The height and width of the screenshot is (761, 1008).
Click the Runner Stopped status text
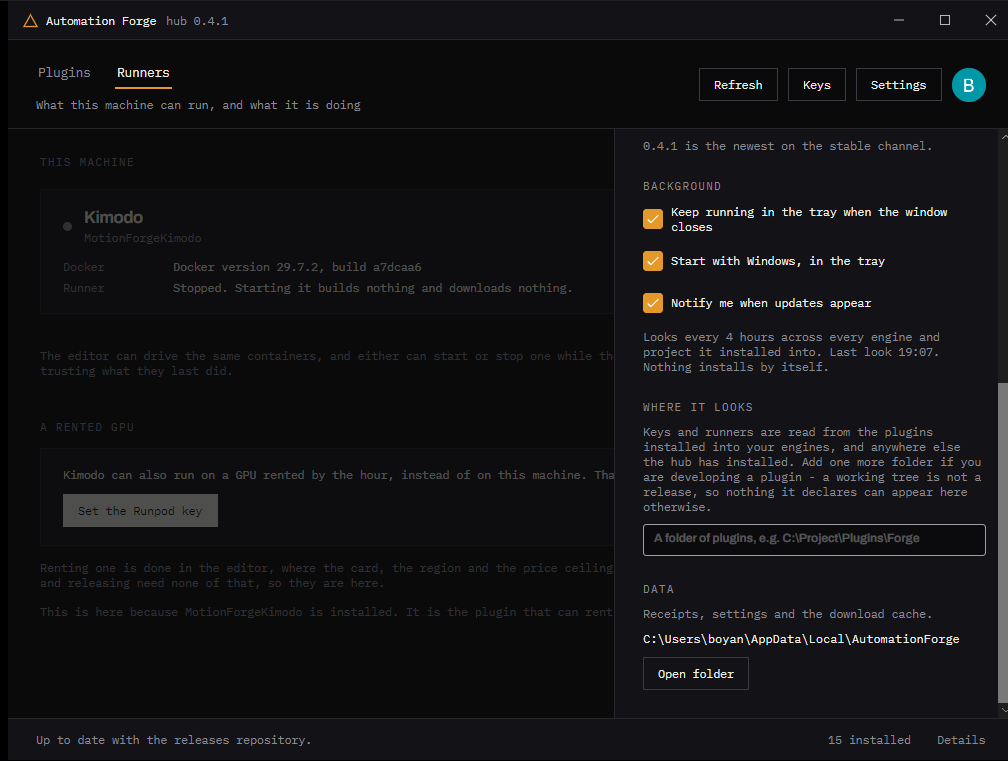[x=372, y=288]
